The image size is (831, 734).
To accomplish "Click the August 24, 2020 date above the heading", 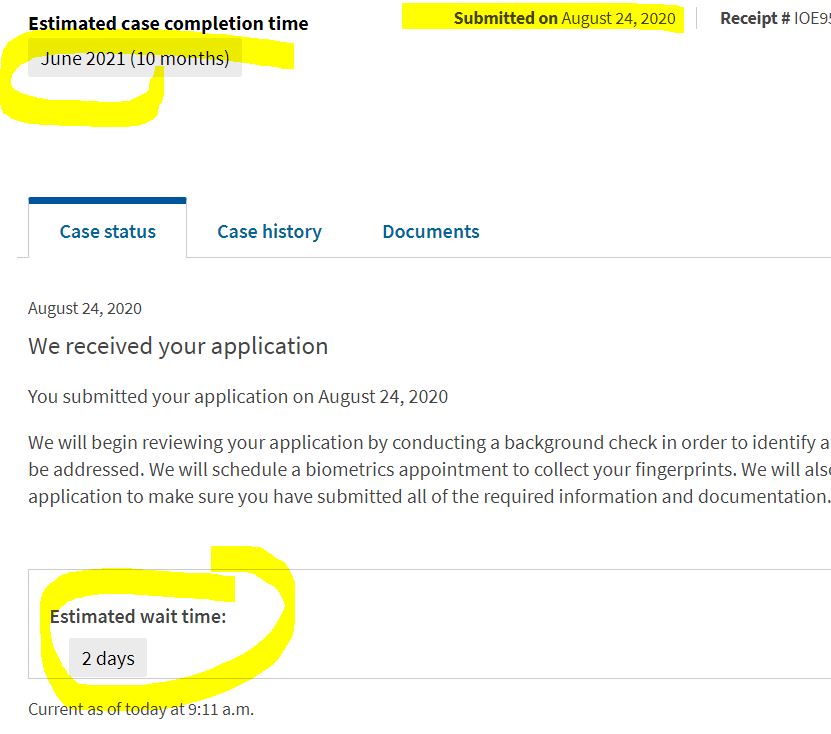I will click(x=85, y=308).
